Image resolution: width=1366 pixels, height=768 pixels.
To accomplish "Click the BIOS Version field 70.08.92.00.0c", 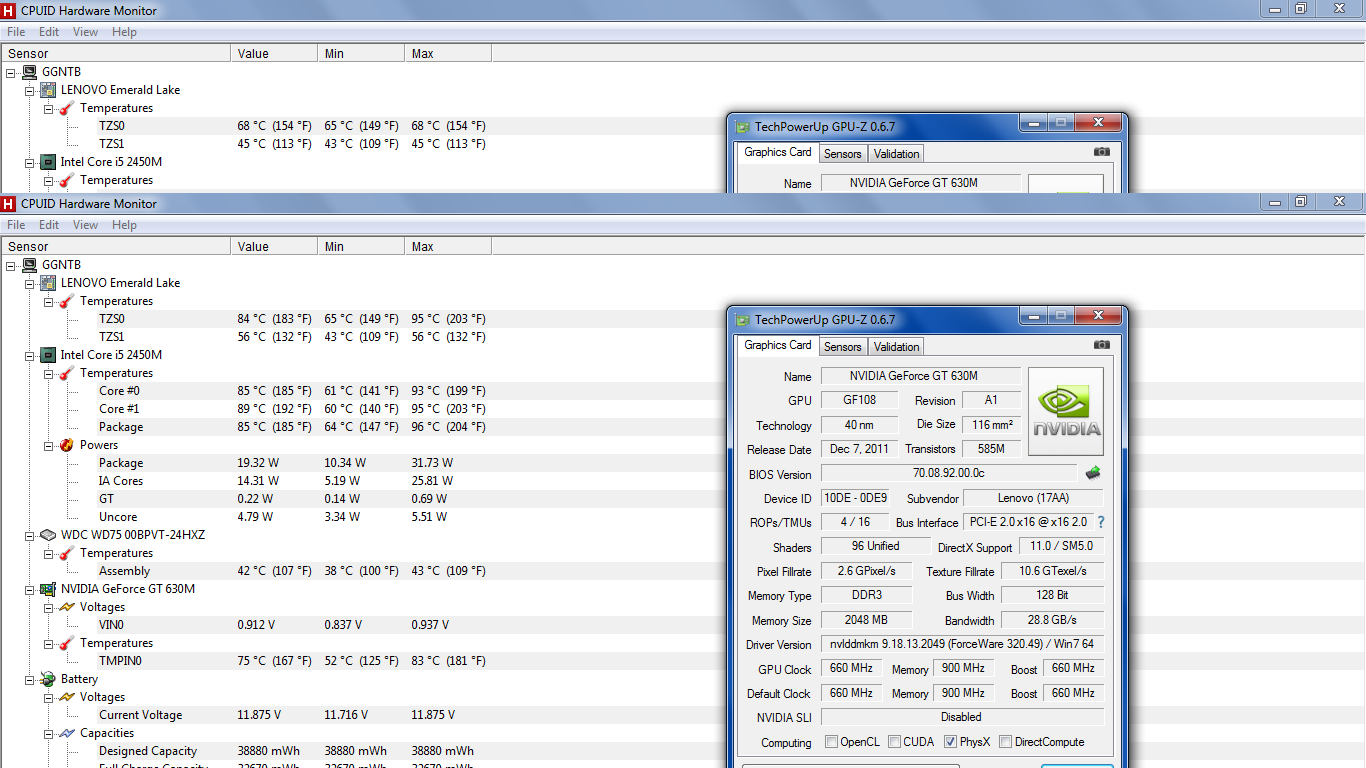I will point(949,473).
